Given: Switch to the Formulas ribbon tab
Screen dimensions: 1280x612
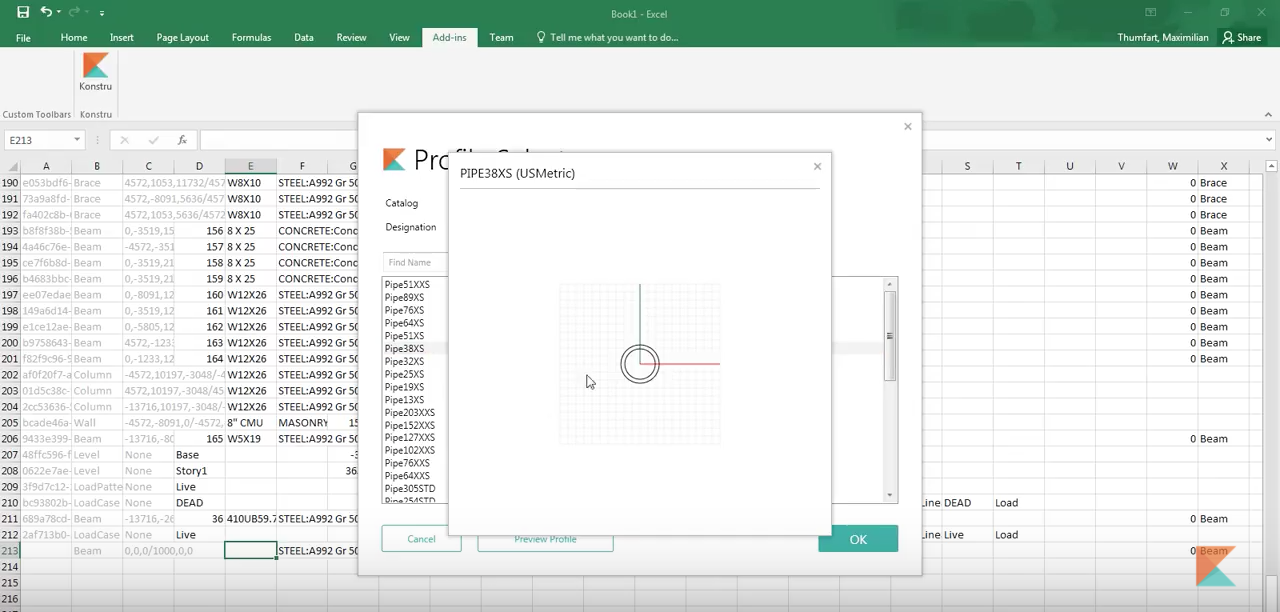Looking at the screenshot, I should pyautogui.click(x=251, y=37).
